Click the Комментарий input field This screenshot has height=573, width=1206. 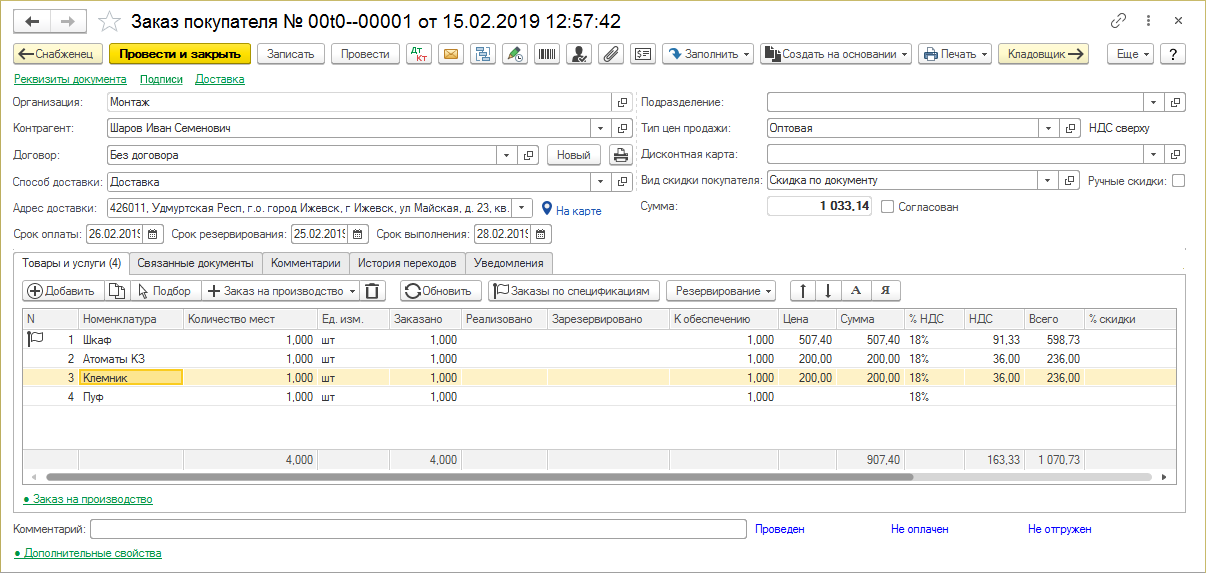pos(418,529)
